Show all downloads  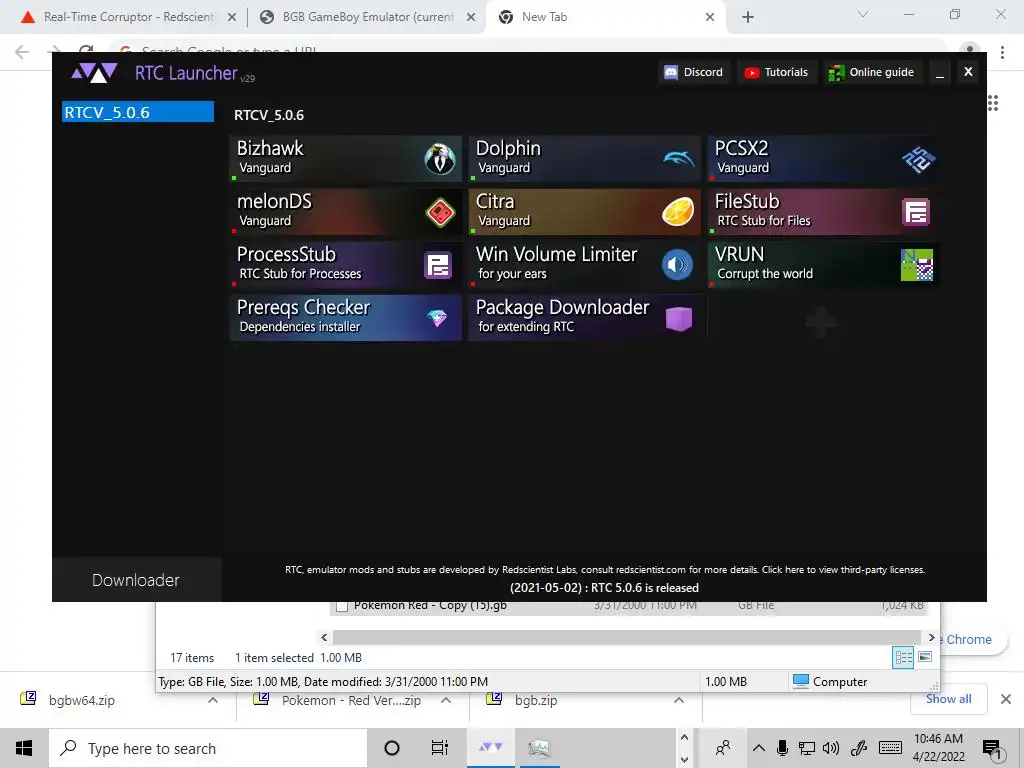pos(948,699)
